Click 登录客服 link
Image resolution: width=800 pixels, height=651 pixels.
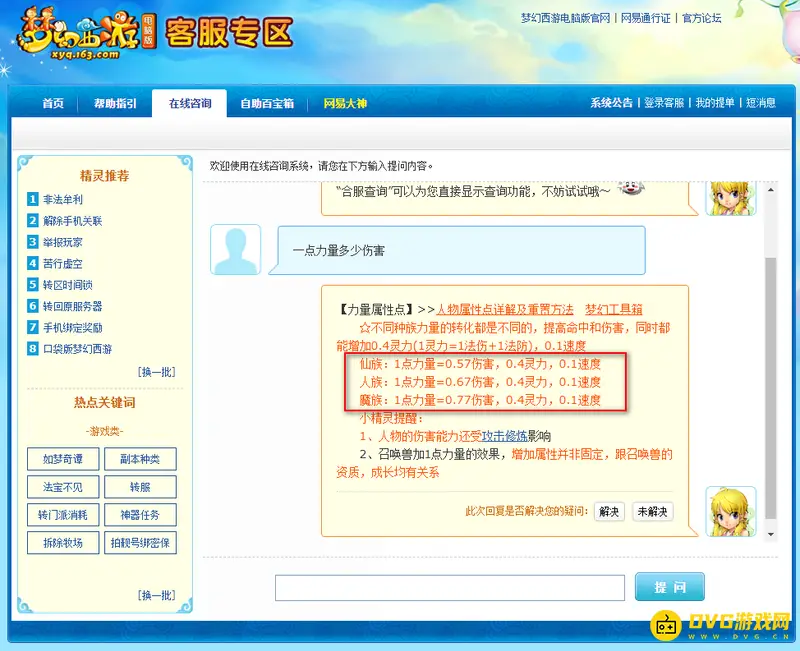pos(664,103)
